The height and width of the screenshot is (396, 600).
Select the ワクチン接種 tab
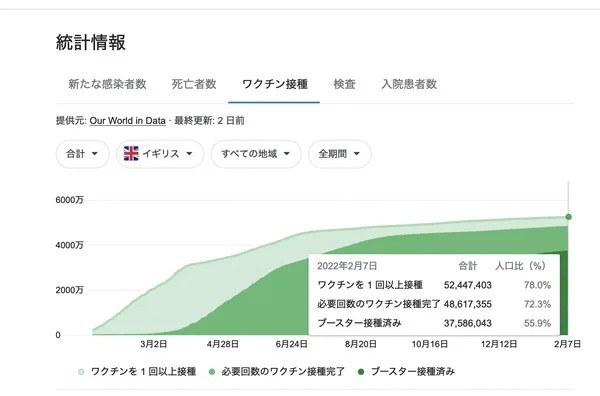tap(275, 84)
